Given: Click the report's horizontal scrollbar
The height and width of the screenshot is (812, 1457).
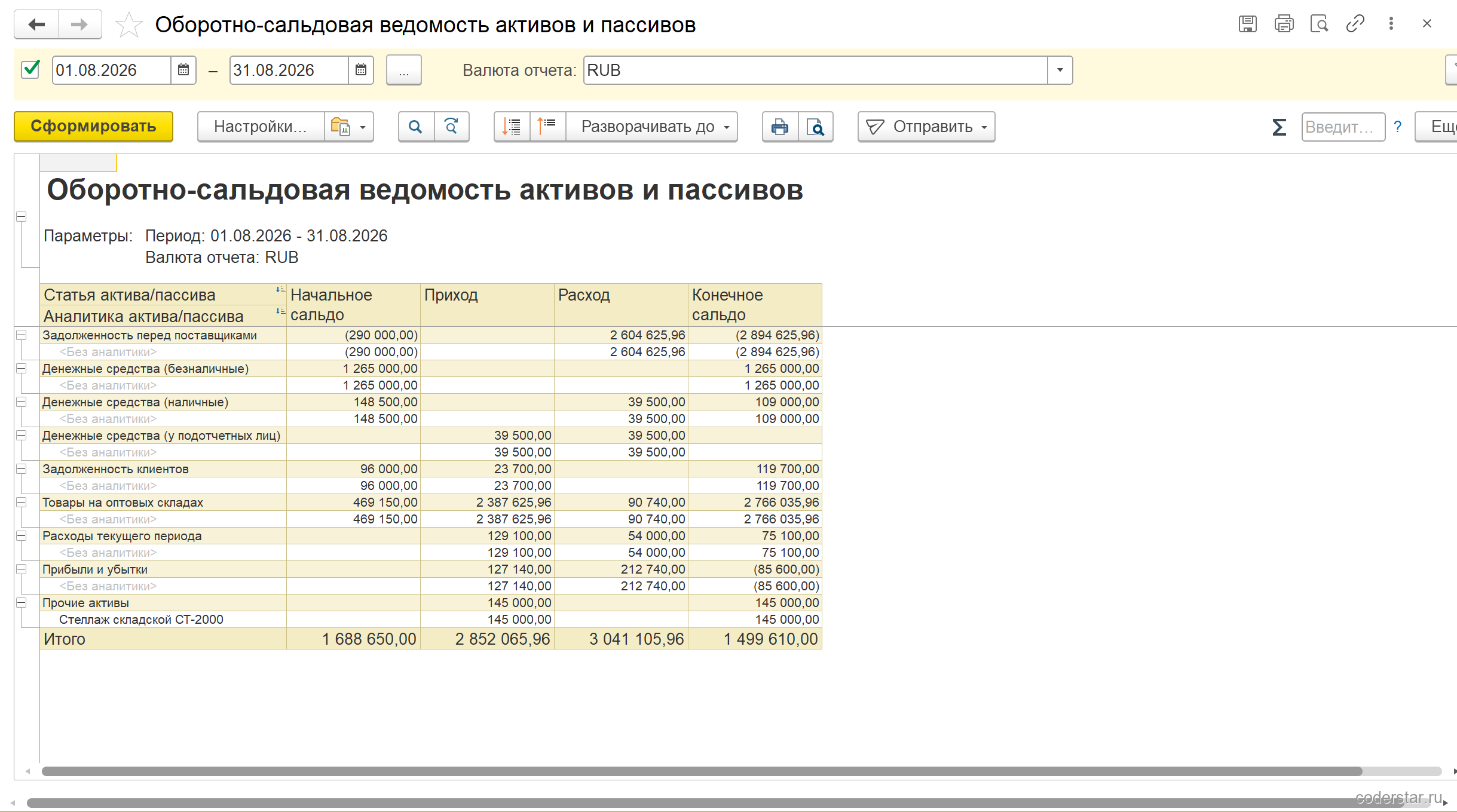Looking at the screenshot, I should pos(702,771).
